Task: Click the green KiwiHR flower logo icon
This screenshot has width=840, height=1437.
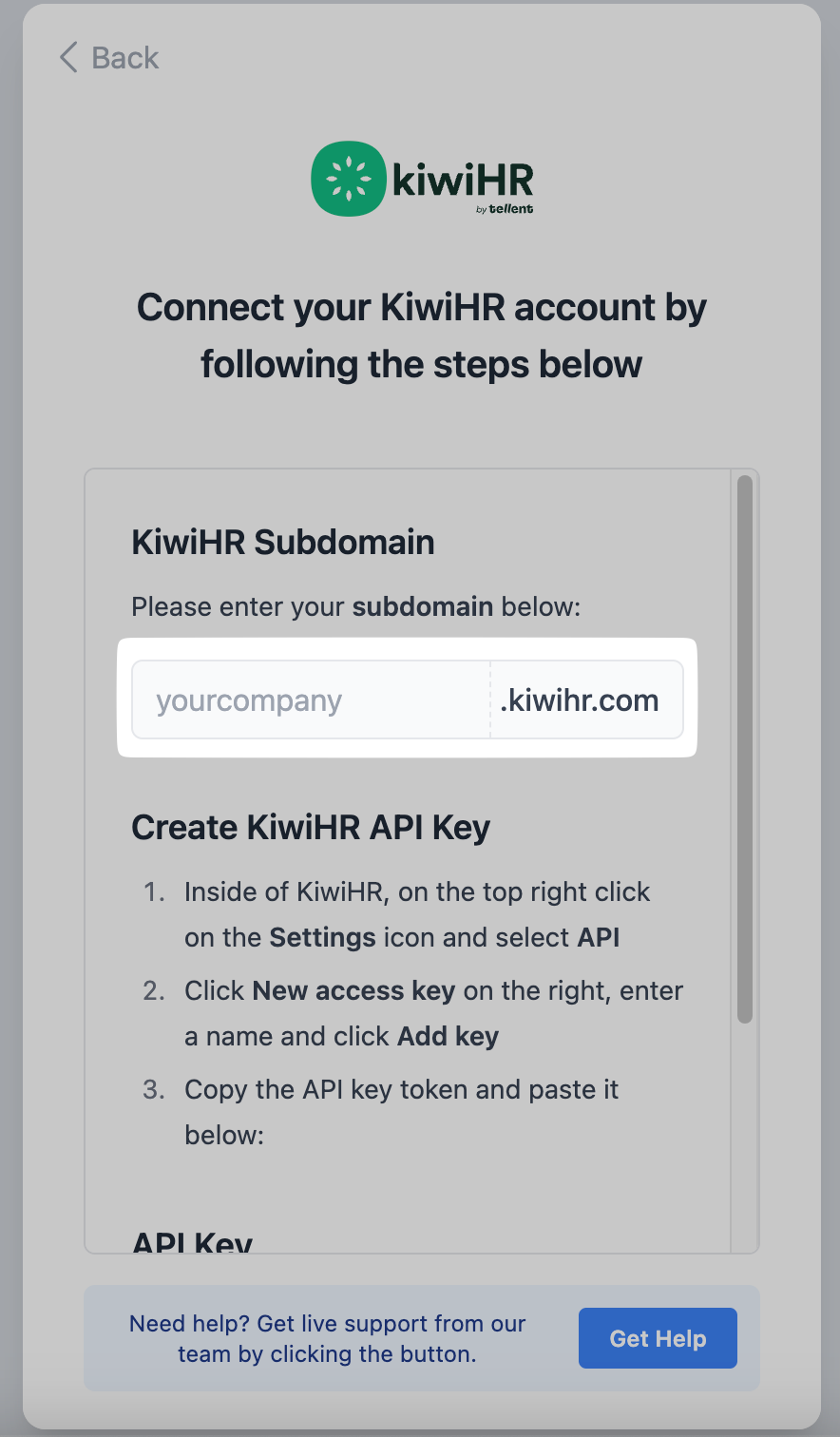Action: pyautogui.click(x=348, y=179)
